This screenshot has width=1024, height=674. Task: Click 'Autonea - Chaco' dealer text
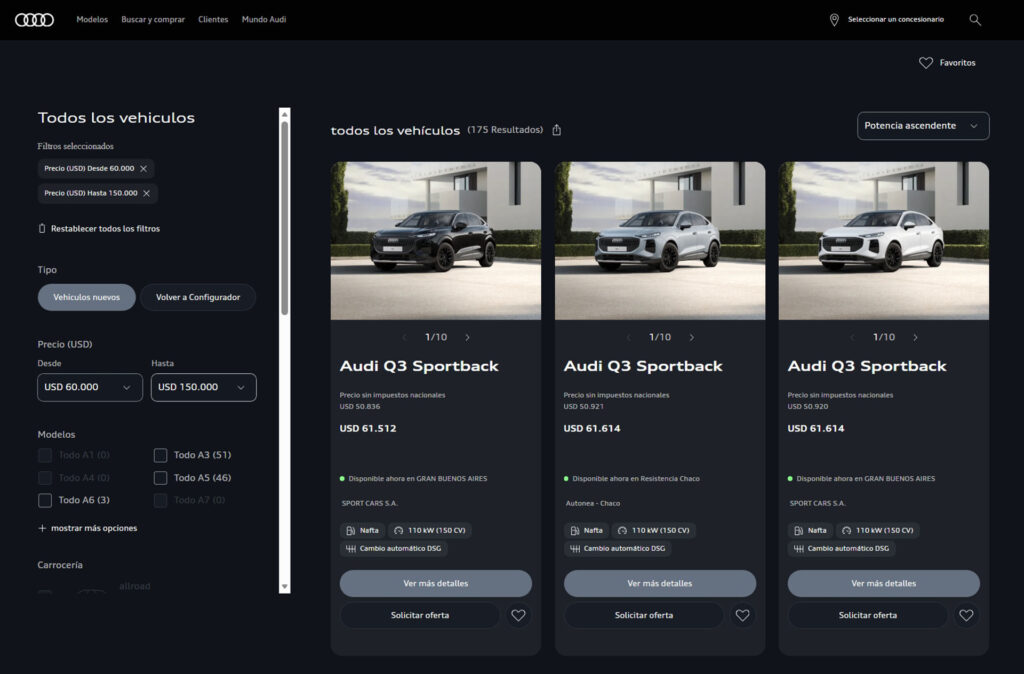592,504
